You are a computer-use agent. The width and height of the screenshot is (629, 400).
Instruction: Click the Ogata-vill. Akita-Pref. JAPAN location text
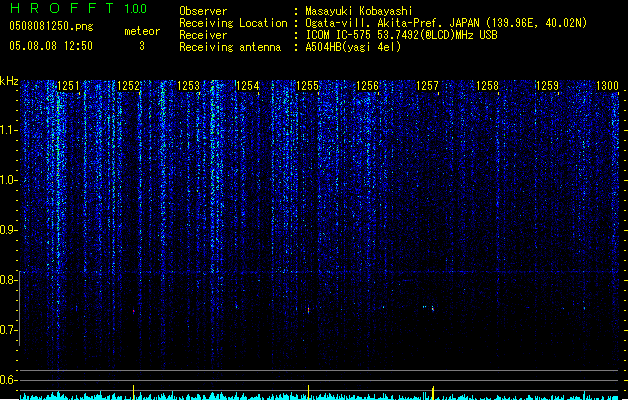click(x=446, y=23)
